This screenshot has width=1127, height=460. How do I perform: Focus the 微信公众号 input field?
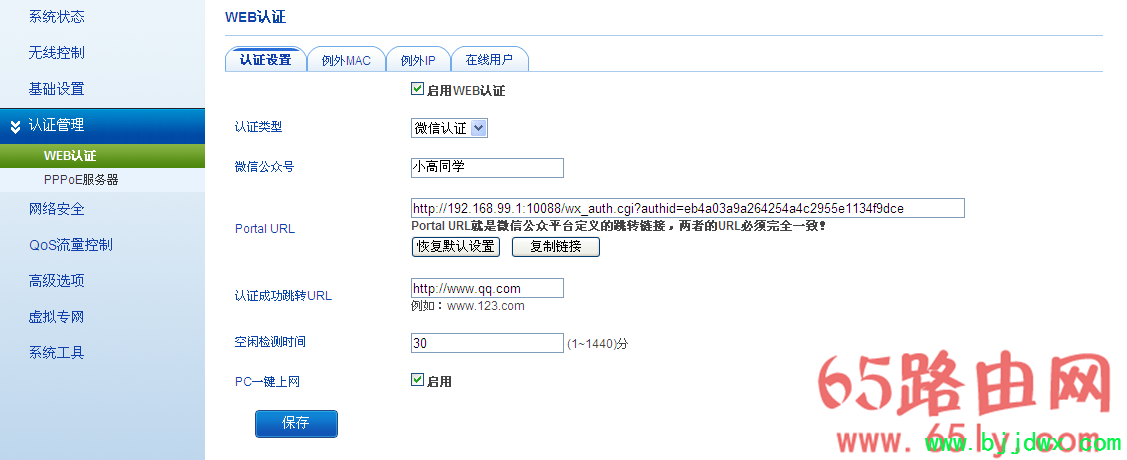487,167
